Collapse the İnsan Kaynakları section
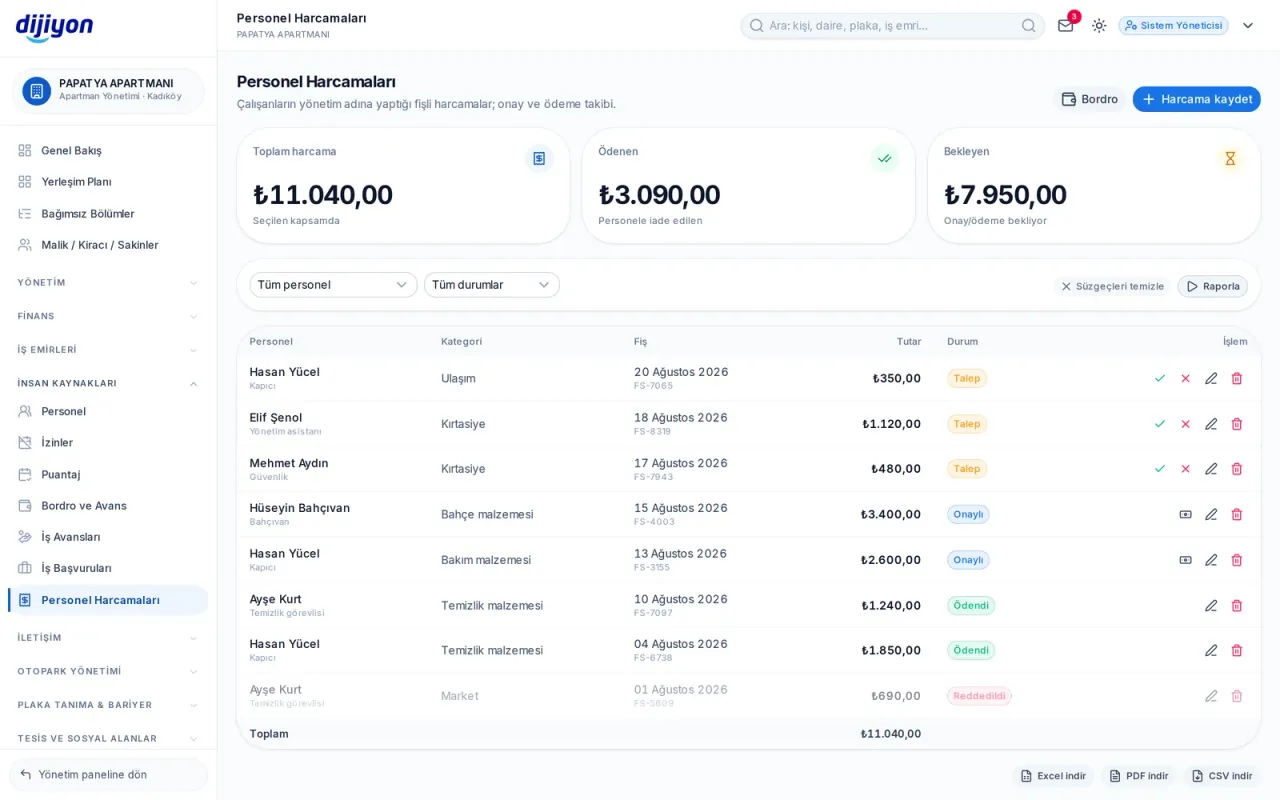 [x=108, y=383]
